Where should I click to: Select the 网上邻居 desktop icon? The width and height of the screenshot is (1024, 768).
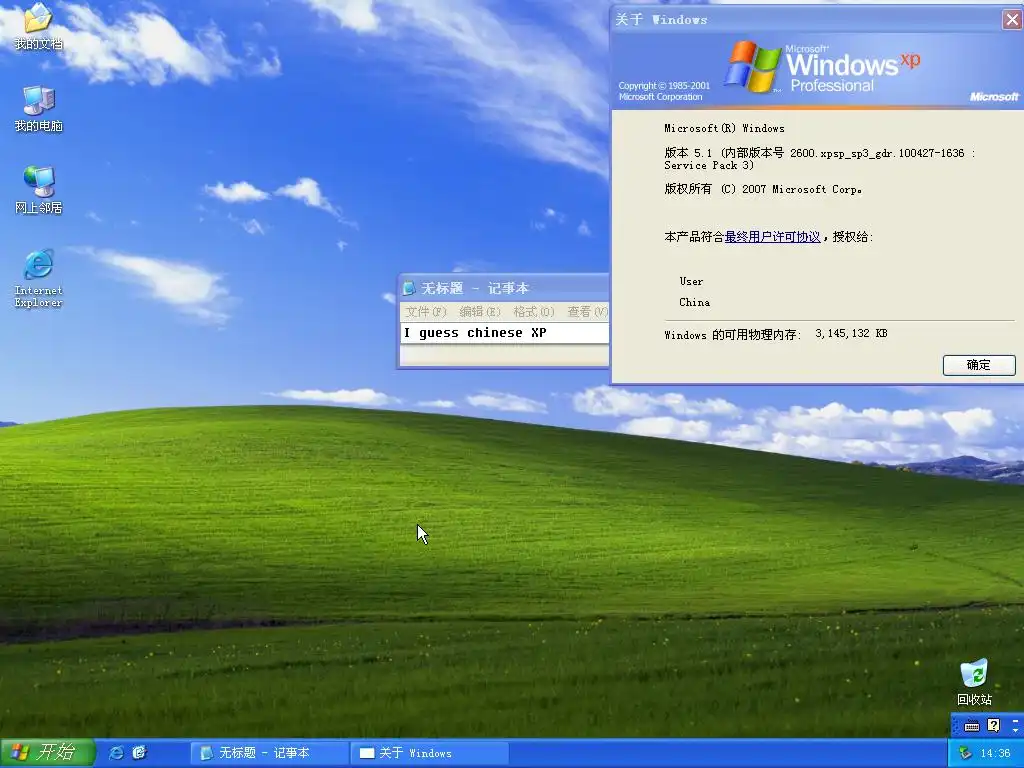point(38,191)
